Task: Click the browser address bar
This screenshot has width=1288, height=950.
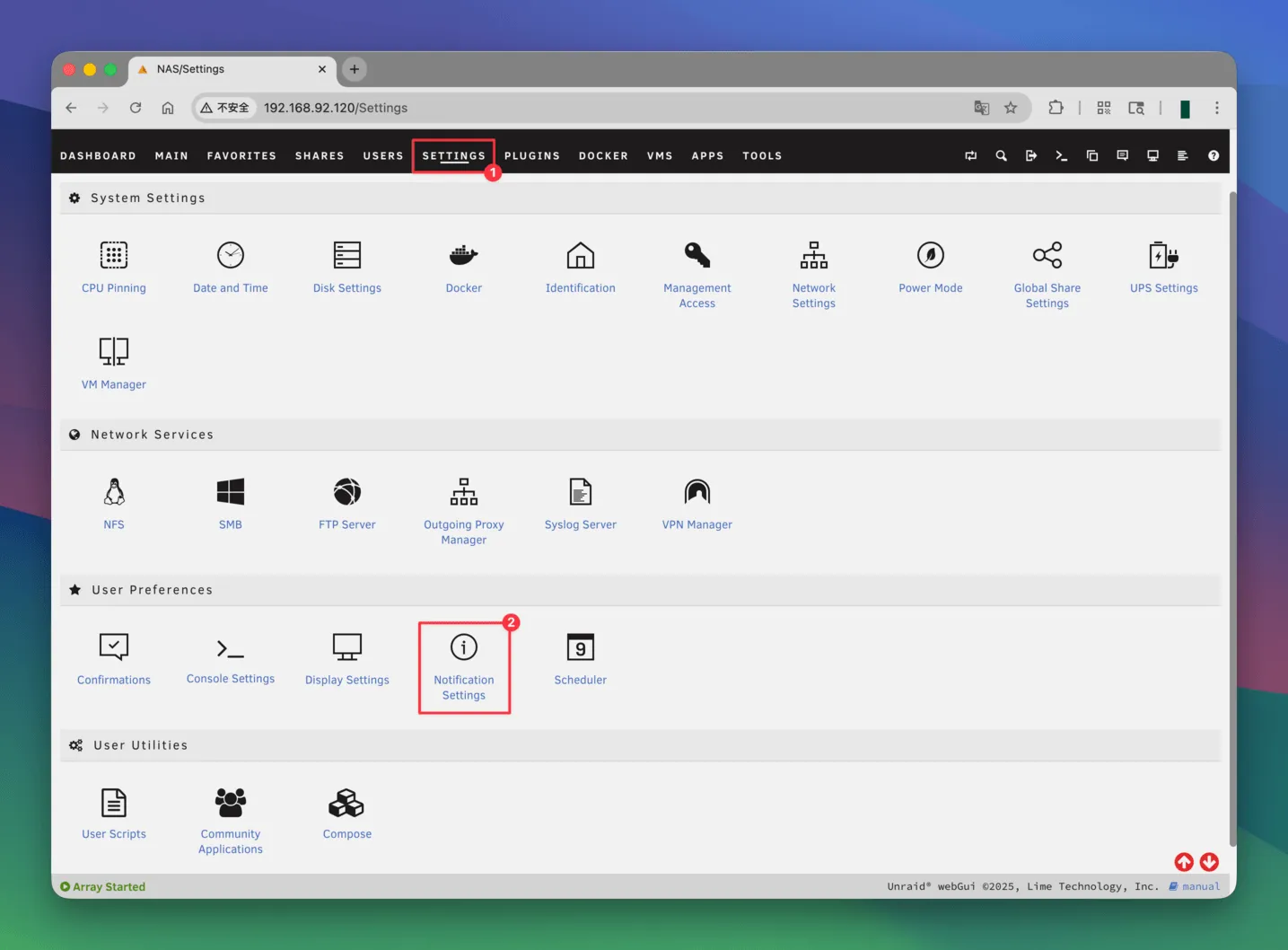Action: (x=610, y=108)
